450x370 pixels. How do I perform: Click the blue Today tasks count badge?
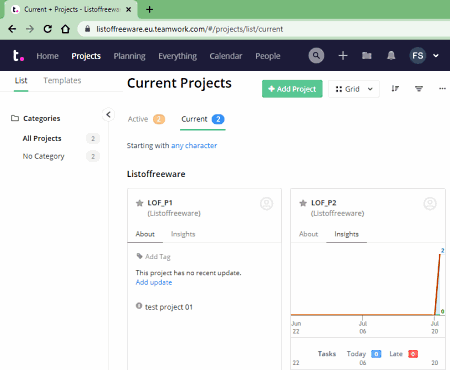(x=376, y=354)
